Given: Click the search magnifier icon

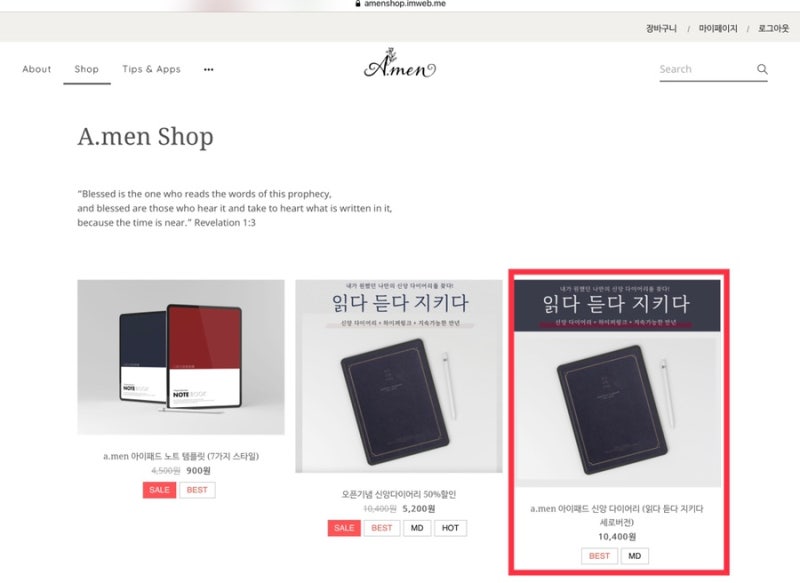Looking at the screenshot, I should [x=762, y=69].
